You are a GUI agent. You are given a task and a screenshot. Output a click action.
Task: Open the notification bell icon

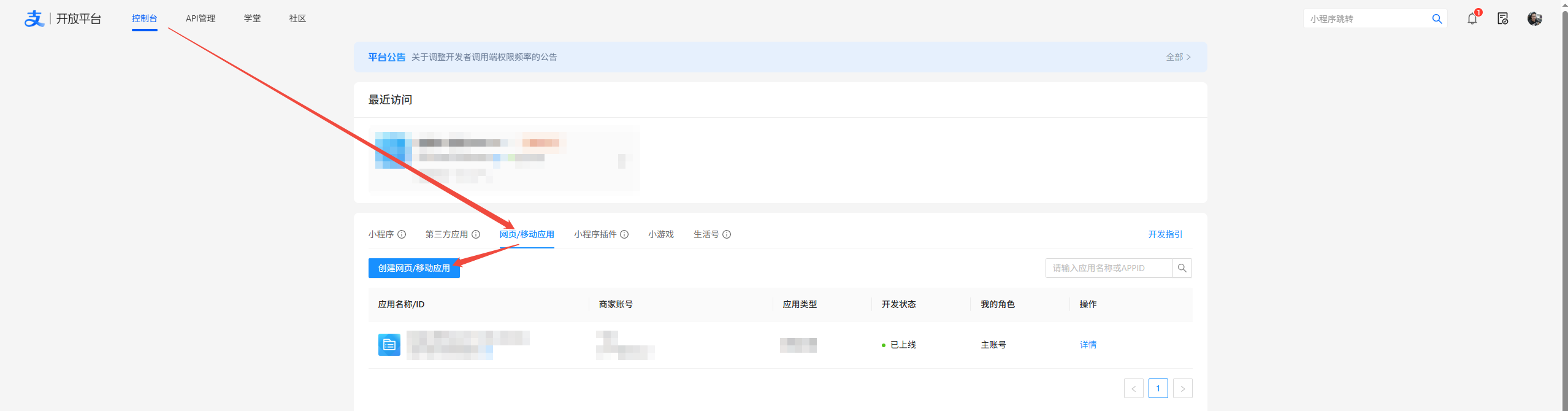(1472, 19)
